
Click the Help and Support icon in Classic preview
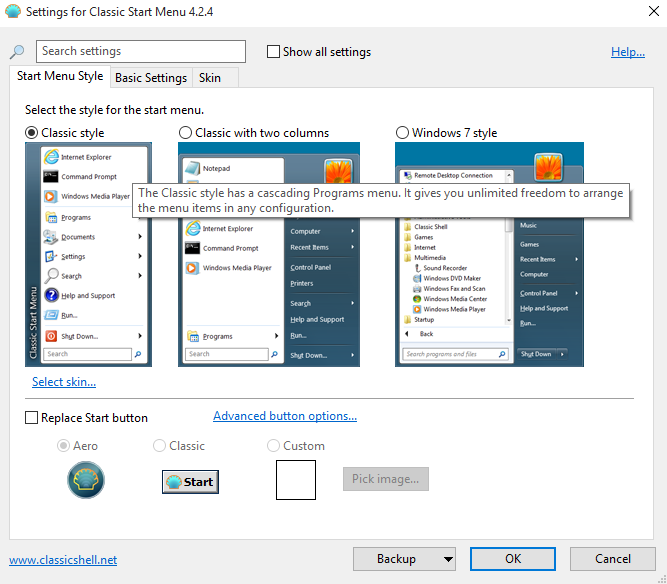(51, 295)
